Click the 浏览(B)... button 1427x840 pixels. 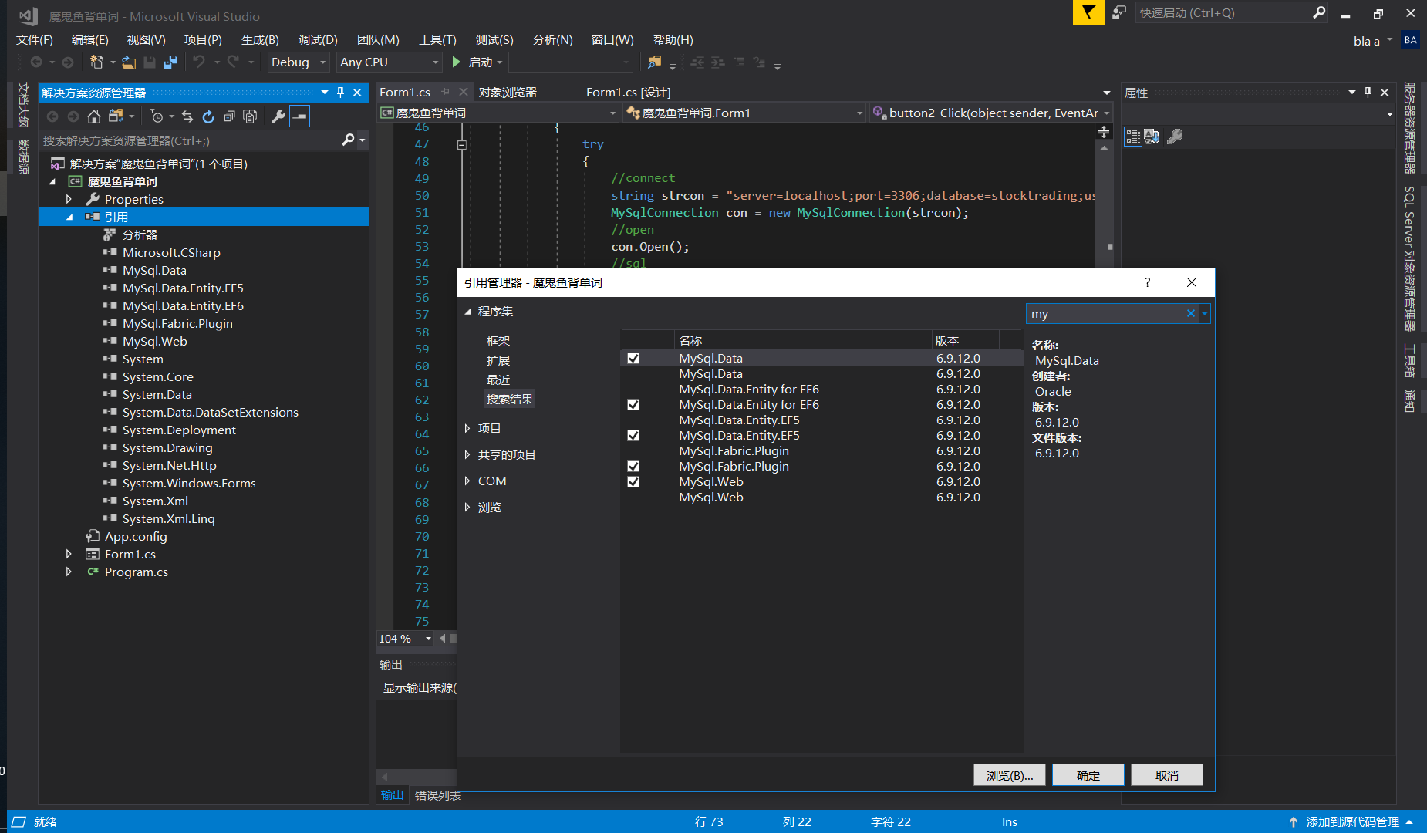point(1009,775)
